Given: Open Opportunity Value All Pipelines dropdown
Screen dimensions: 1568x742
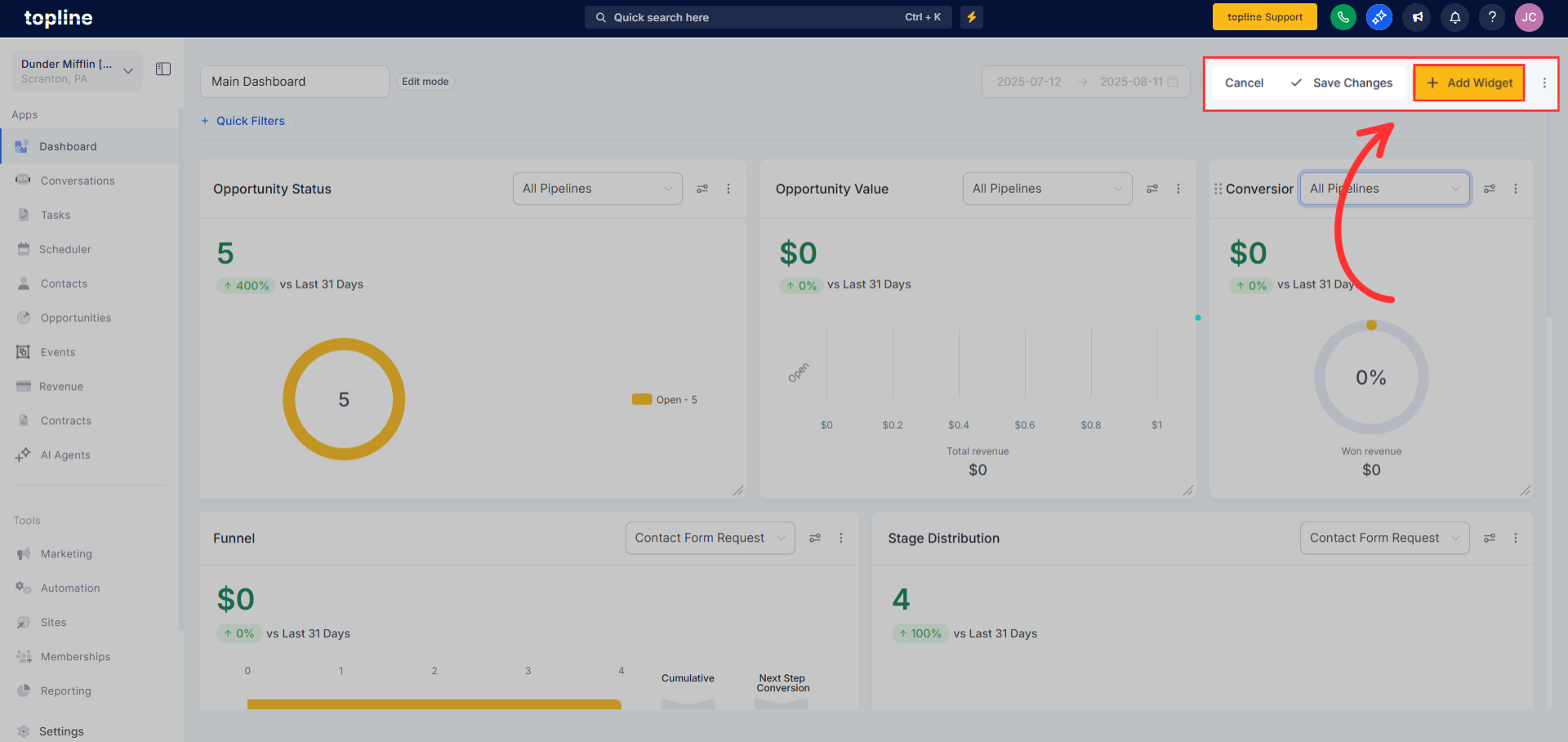Looking at the screenshot, I should [x=1048, y=189].
